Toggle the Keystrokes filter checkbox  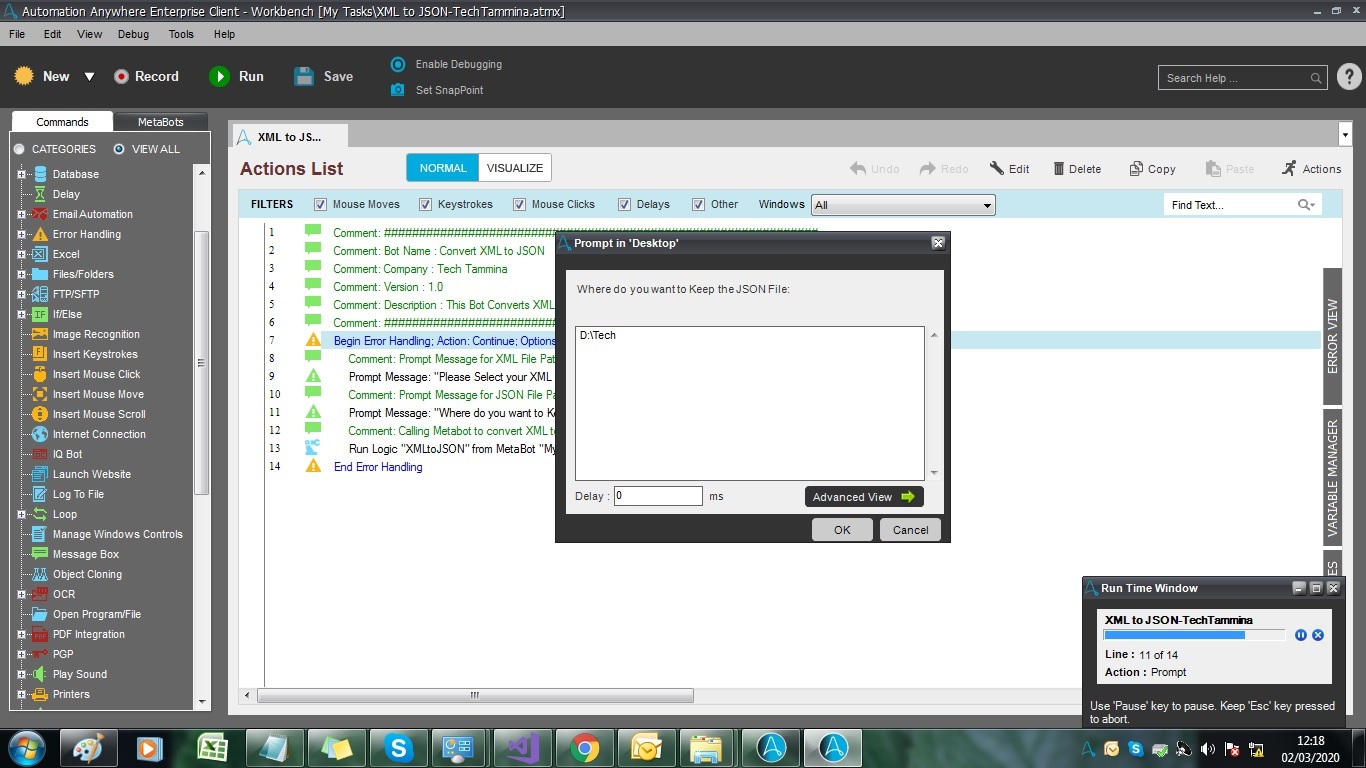[426, 204]
